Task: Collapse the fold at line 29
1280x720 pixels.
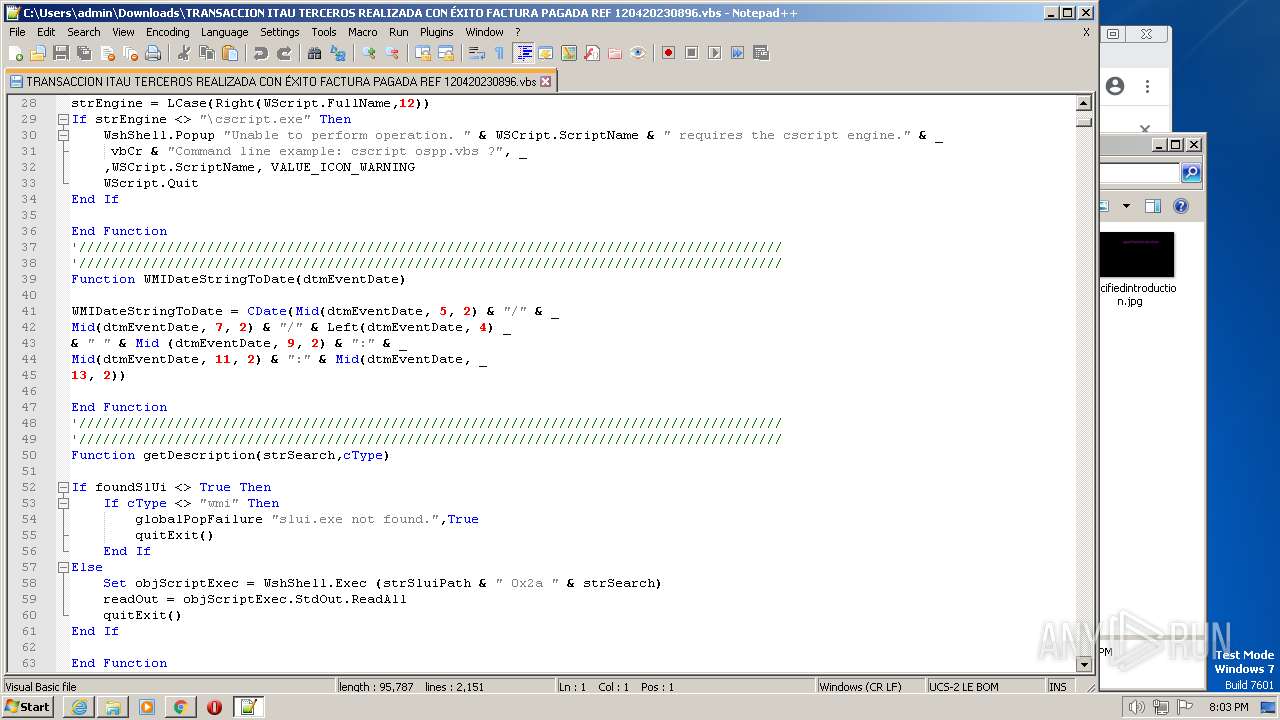Action: [x=63, y=119]
